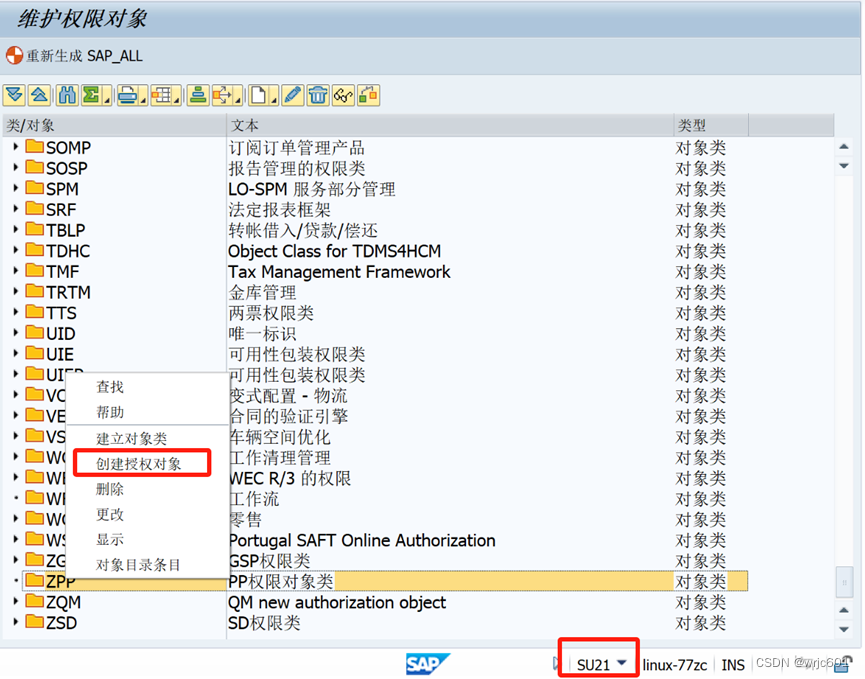This screenshot has width=865, height=679.
Task: Click the green Sigma total icon
Action: (x=90, y=95)
